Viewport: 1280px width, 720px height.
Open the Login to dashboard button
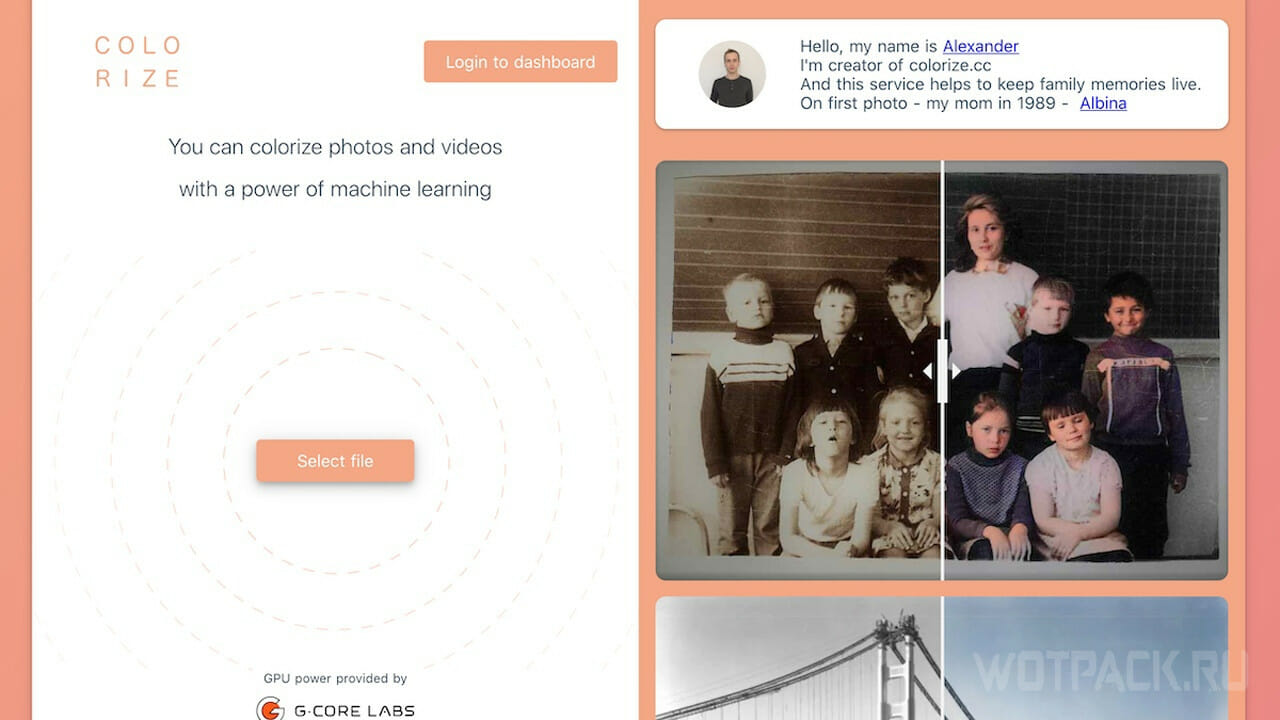click(520, 62)
